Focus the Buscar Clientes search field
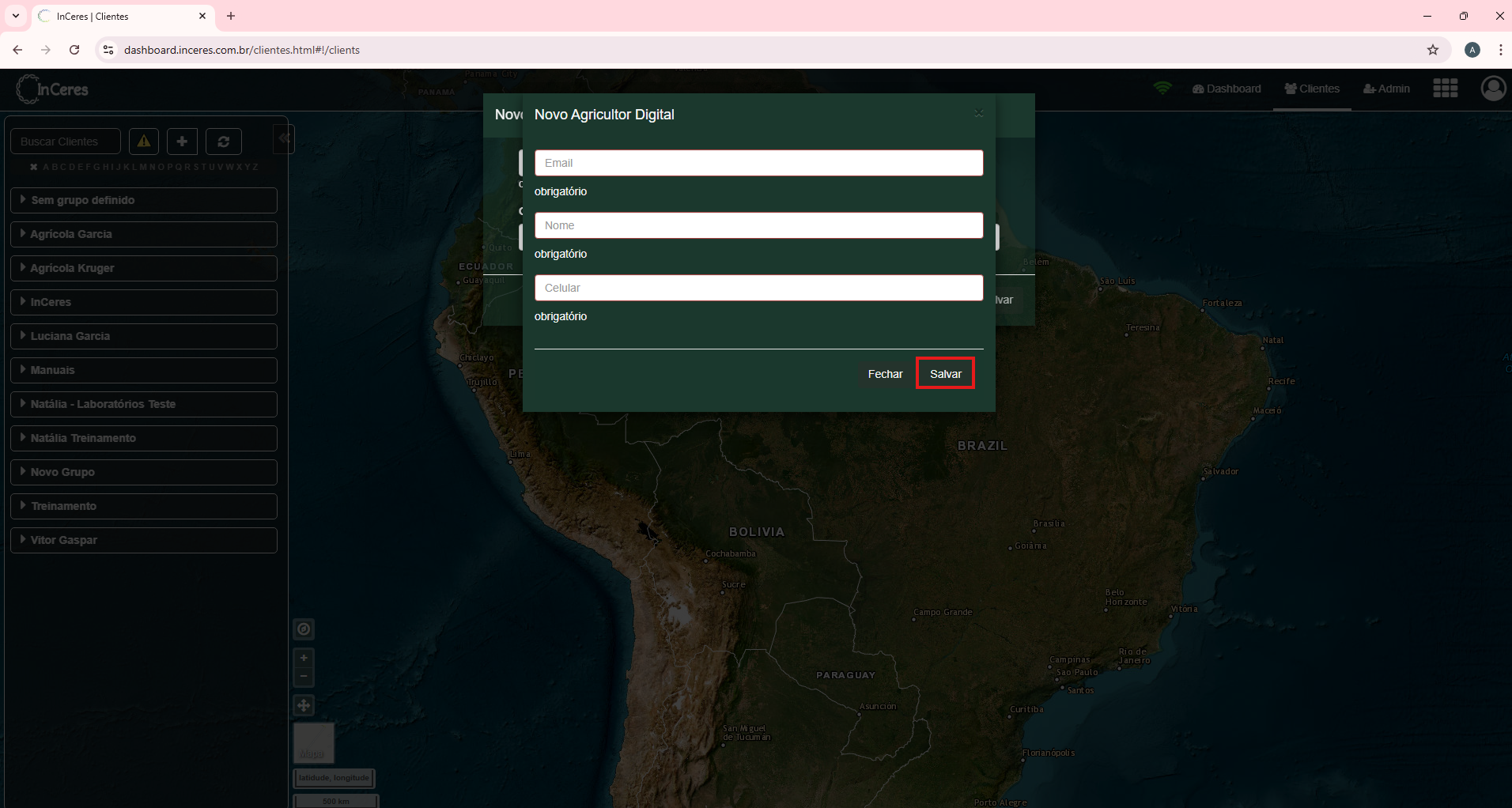Screen dimensions: 1512x808 click(66, 142)
